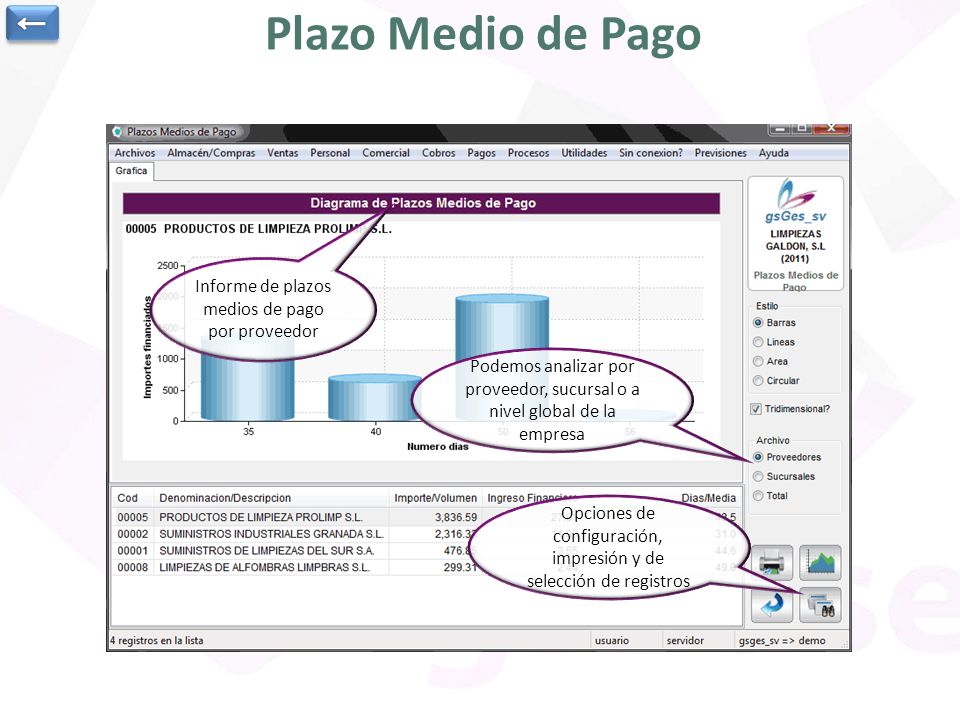The image size is (960, 720).
Task: Click code cell 00002
Action: point(133,534)
